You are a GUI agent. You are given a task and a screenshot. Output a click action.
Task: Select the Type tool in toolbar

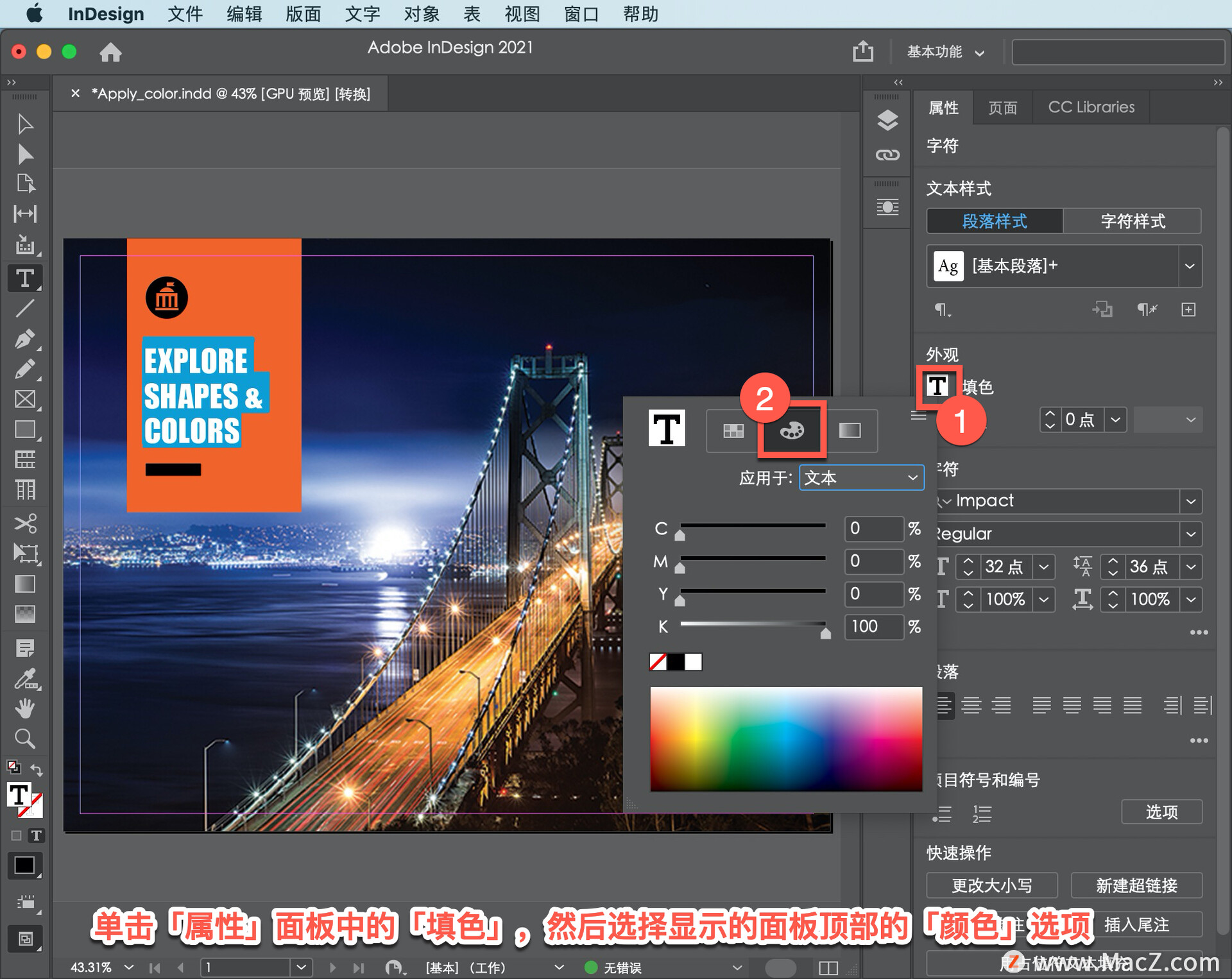25,278
